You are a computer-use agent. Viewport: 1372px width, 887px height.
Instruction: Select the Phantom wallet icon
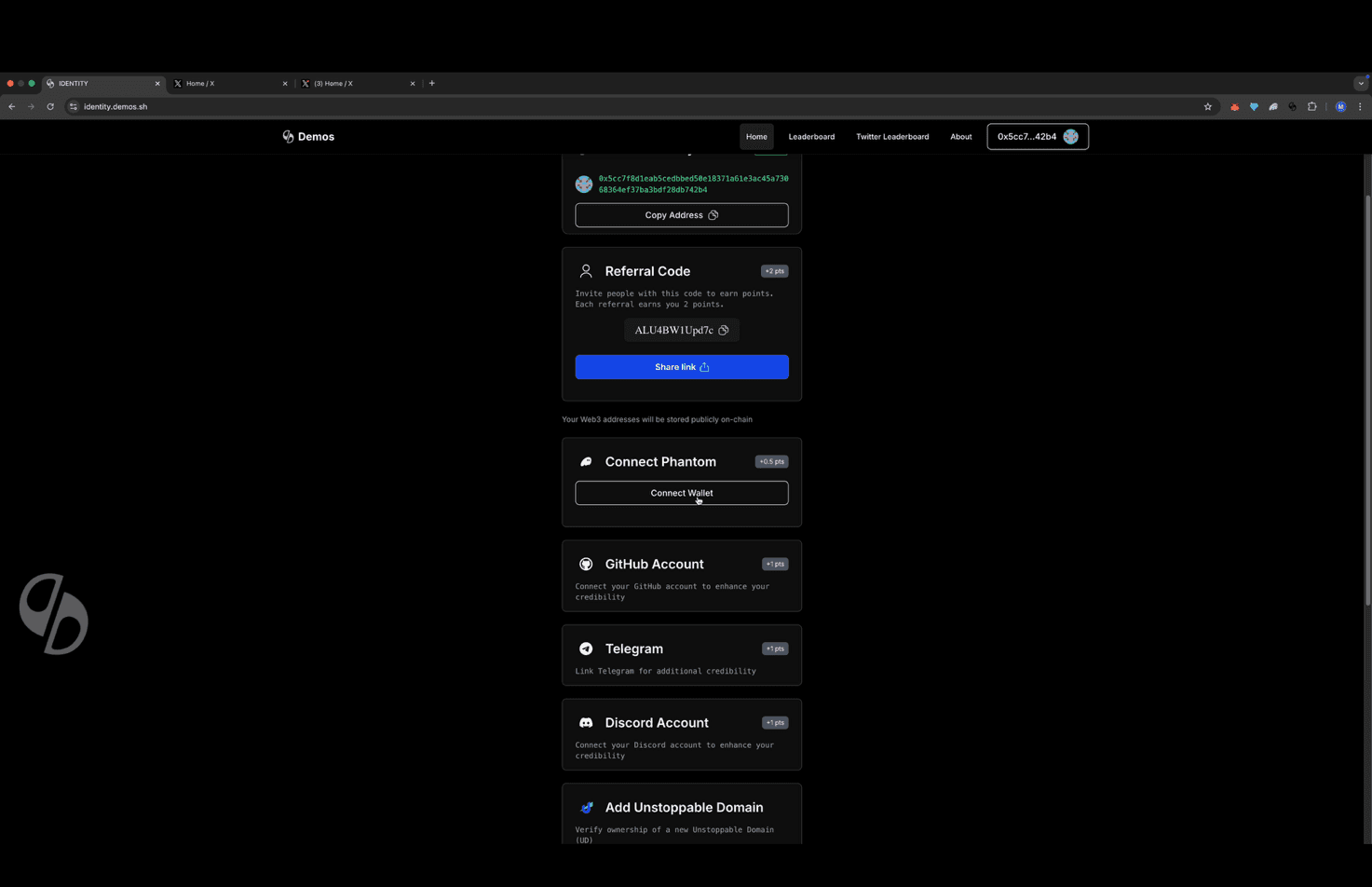click(586, 461)
